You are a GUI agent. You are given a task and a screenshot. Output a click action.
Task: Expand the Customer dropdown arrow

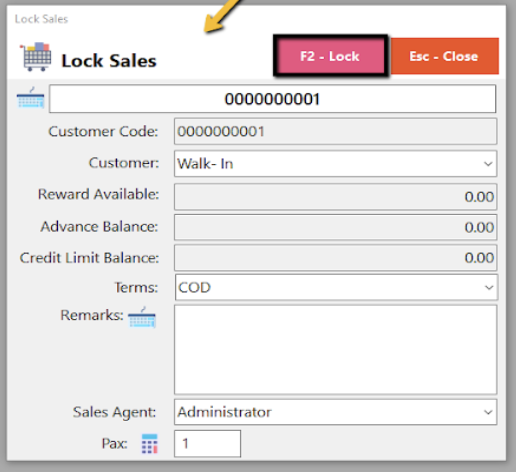(x=488, y=164)
